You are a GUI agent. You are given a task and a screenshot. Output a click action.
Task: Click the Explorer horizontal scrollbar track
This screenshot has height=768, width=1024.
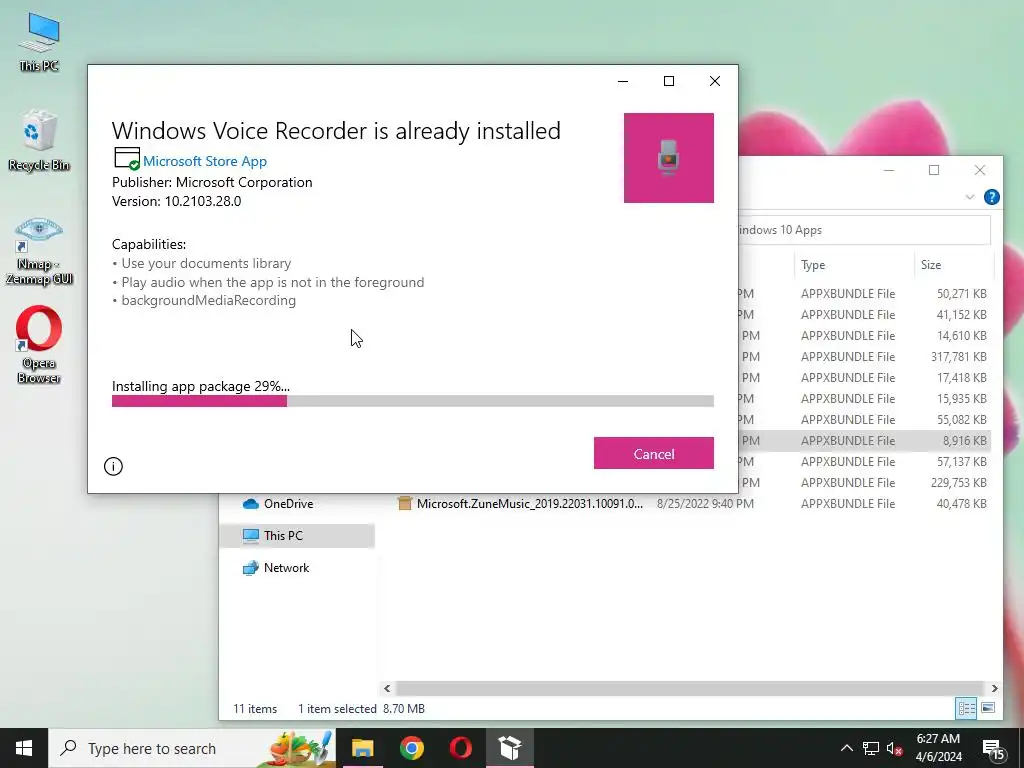click(690, 688)
